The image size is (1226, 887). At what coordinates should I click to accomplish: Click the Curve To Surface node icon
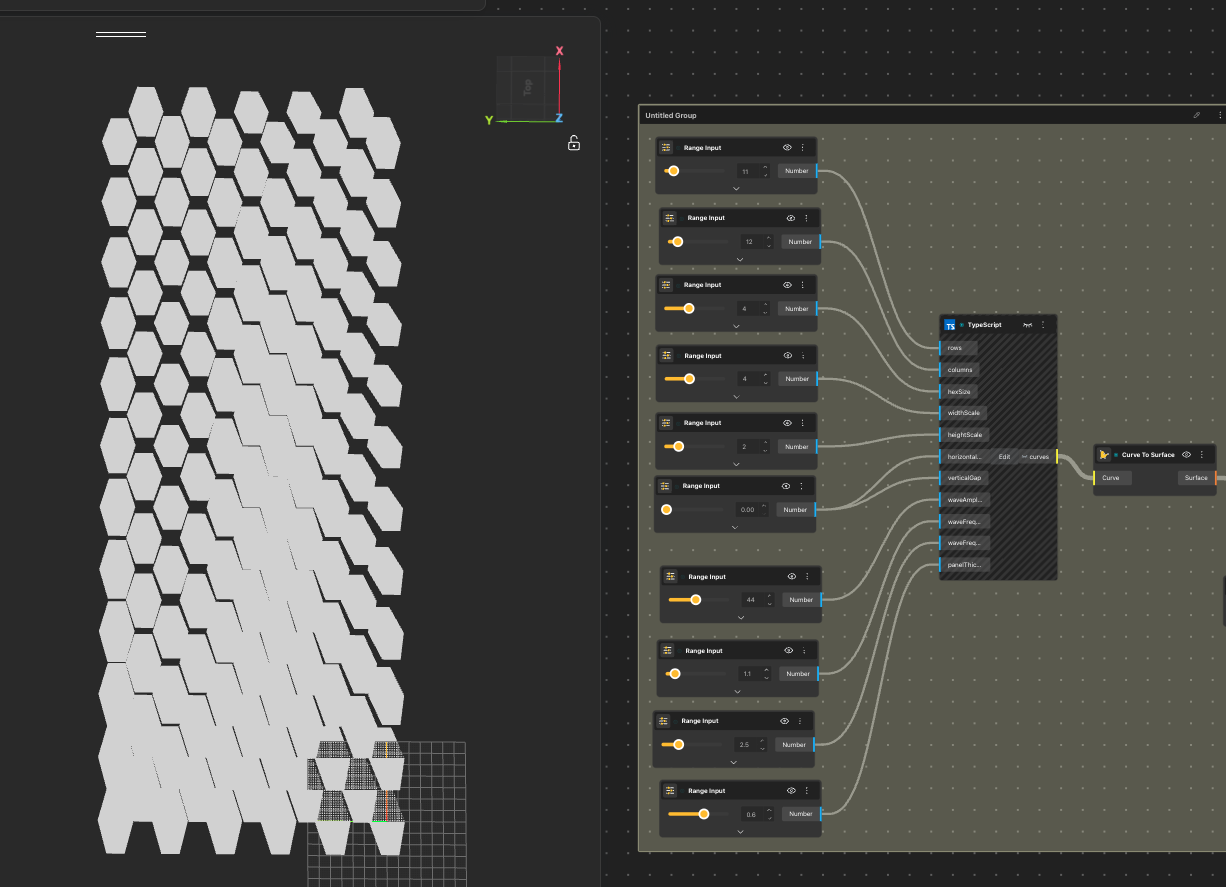click(1104, 455)
